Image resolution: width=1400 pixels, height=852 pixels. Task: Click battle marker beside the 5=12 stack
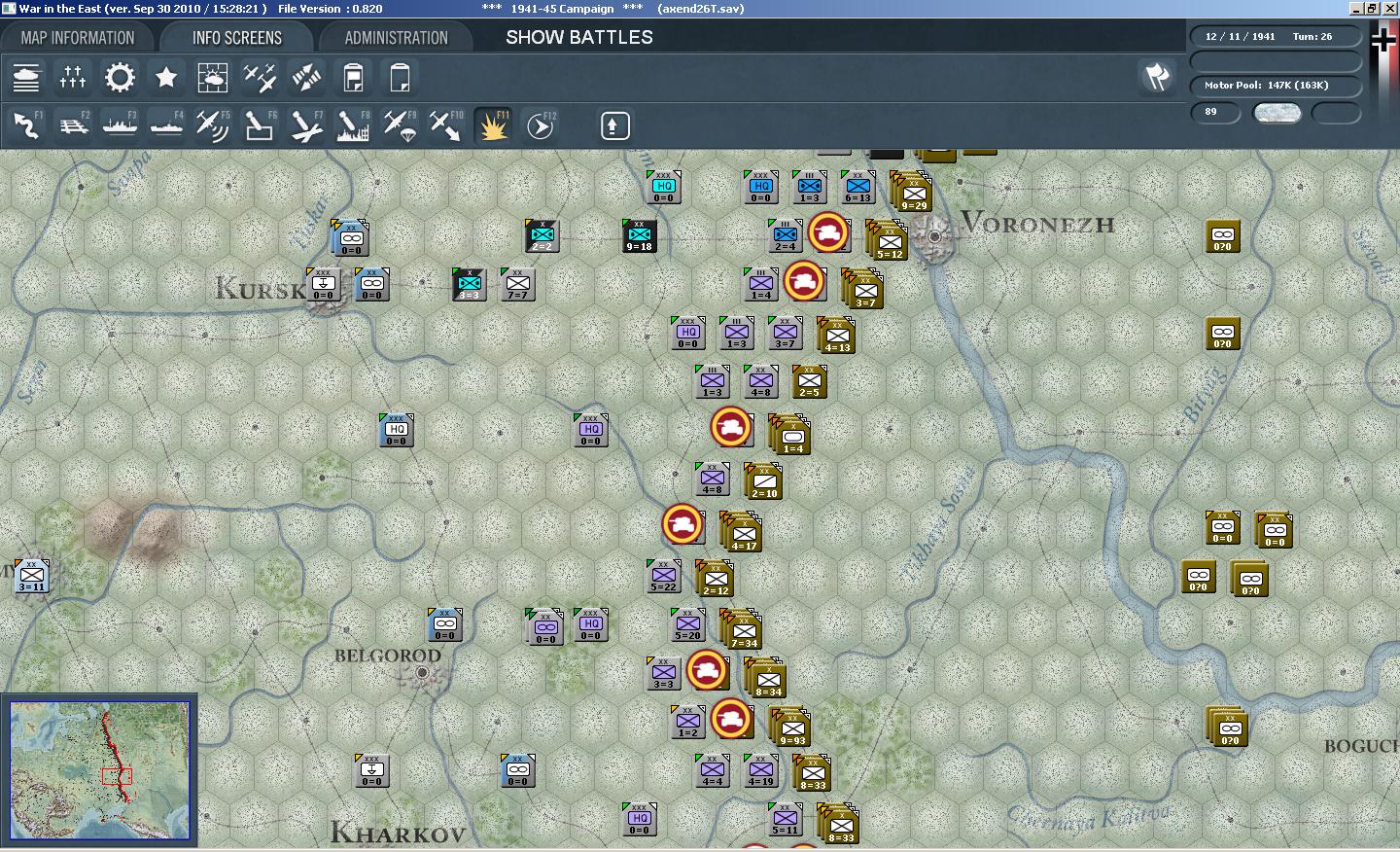click(x=828, y=233)
